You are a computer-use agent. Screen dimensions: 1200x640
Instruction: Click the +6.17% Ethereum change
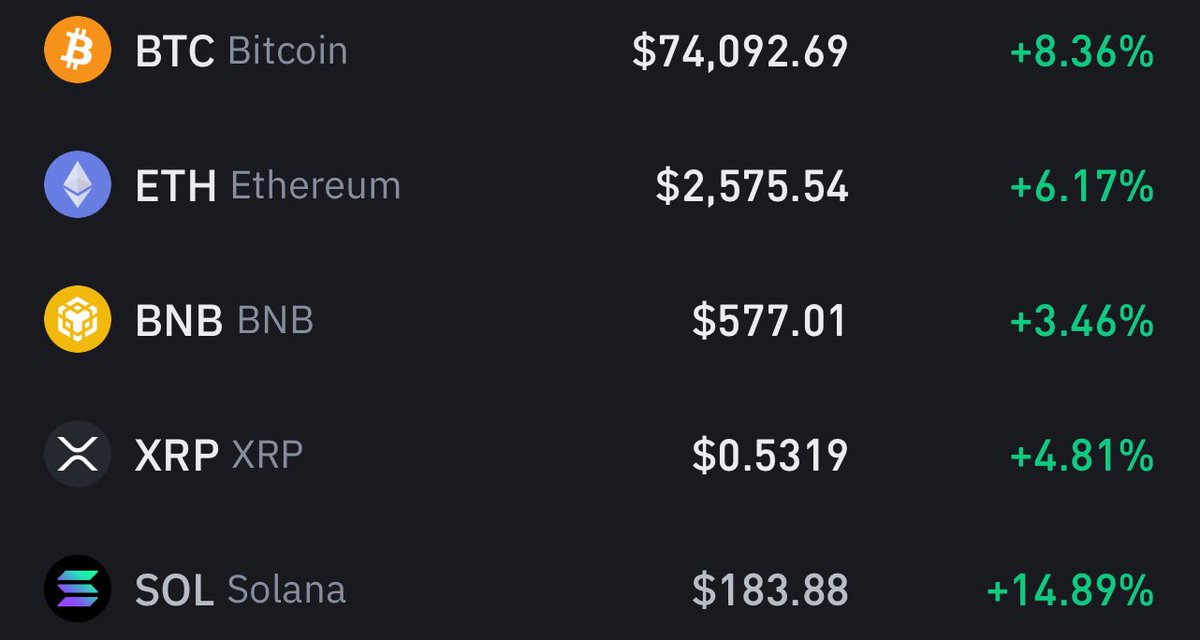click(x=1082, y=187)
